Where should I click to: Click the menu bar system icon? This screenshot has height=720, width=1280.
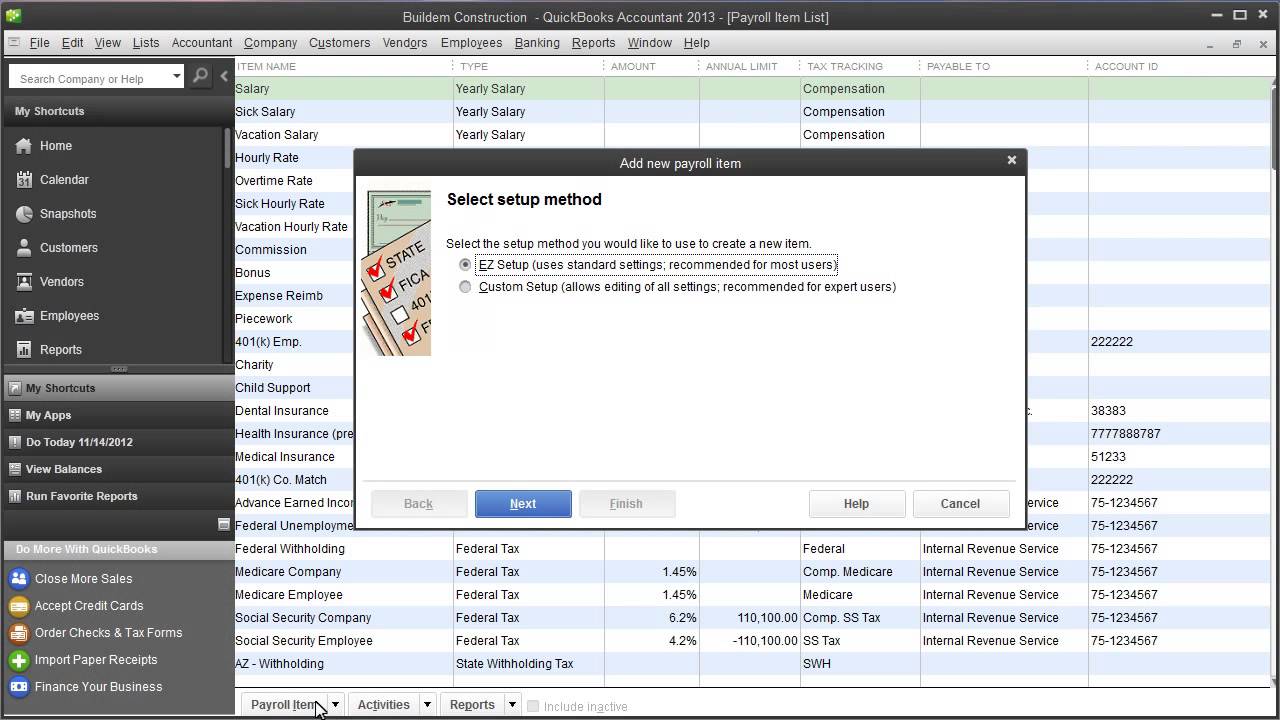(13, 43)
